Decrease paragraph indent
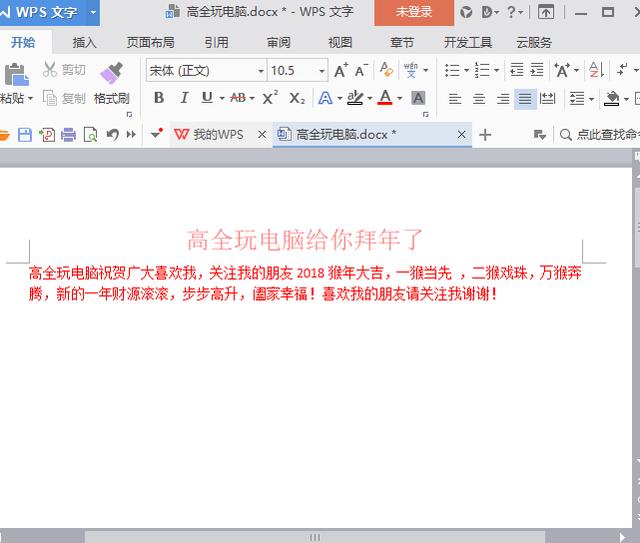The height and width of the screenshot is (543, 640). pos(517,70)
